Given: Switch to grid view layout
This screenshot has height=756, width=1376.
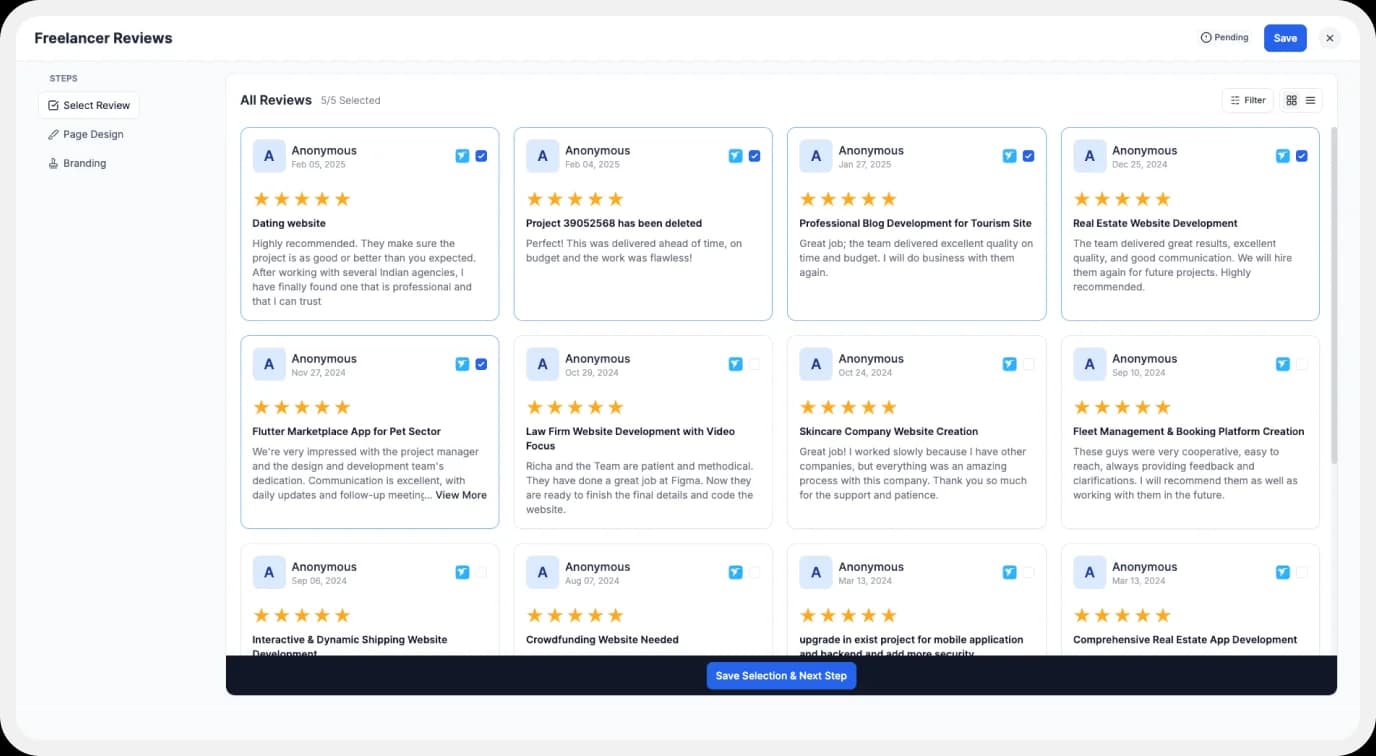Looking at the screenshot, I should click(1291, 100).
